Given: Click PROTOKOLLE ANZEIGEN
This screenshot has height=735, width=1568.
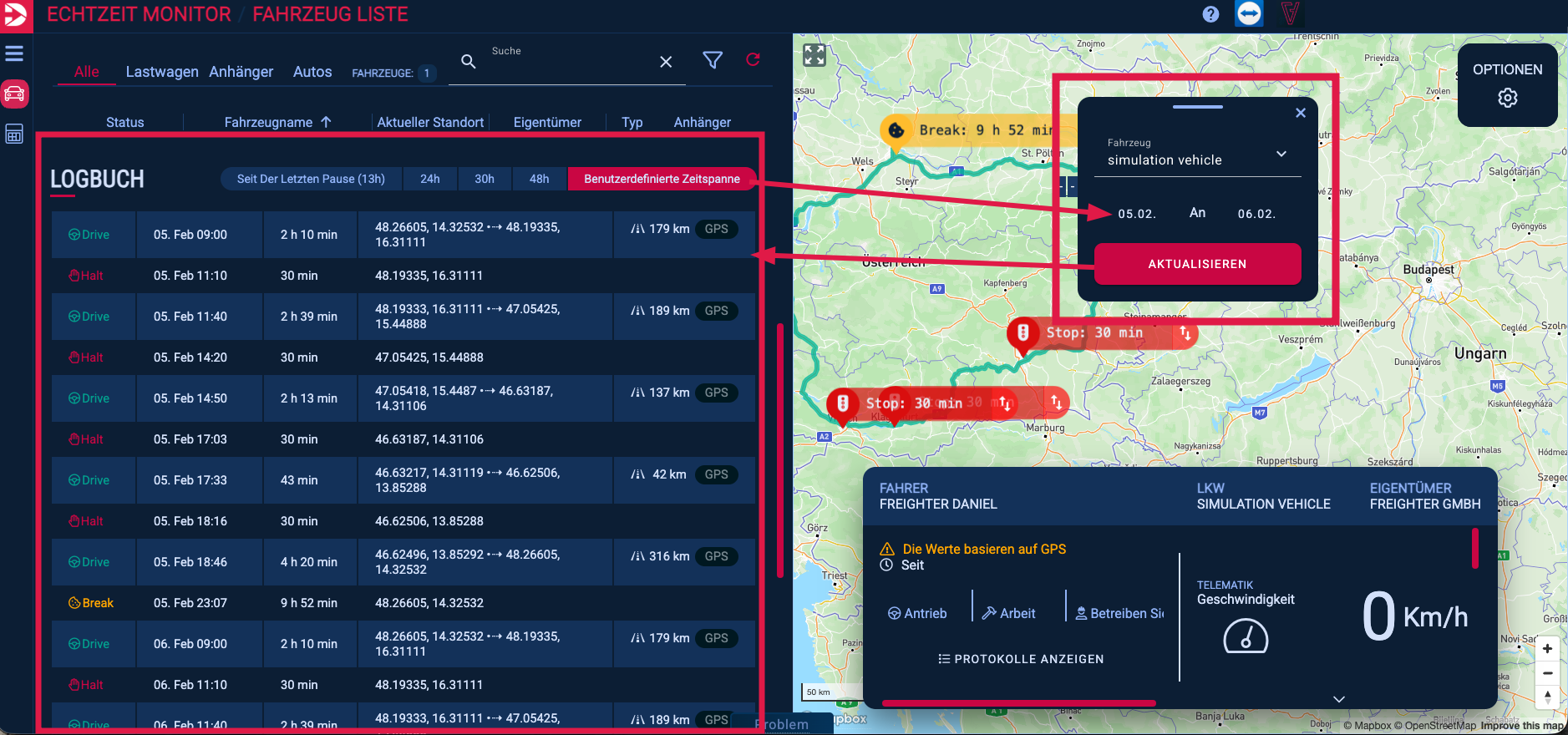Looking at the screenshot, I should (x=1021, y=659).
